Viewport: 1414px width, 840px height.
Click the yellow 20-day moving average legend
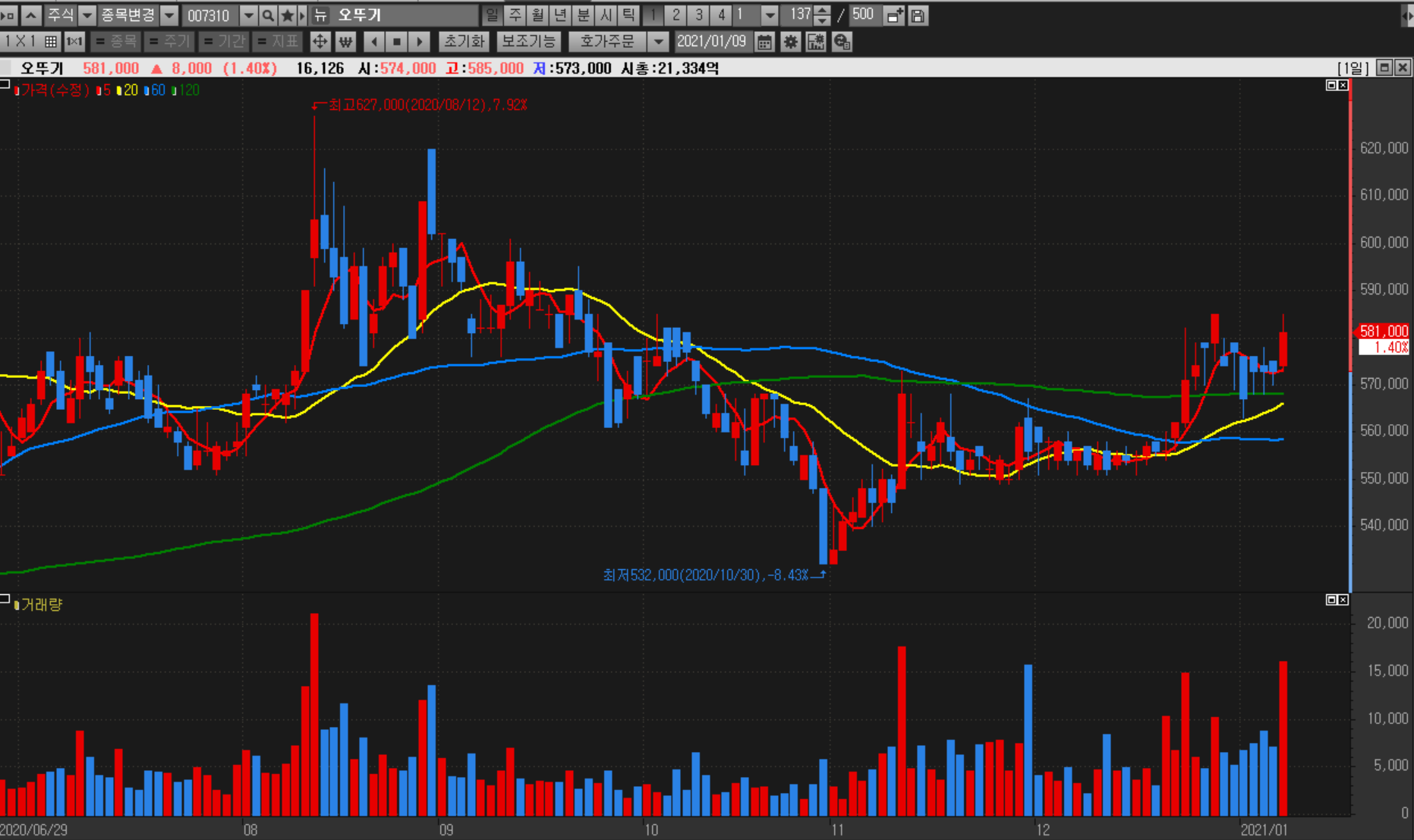click(128, 90)
